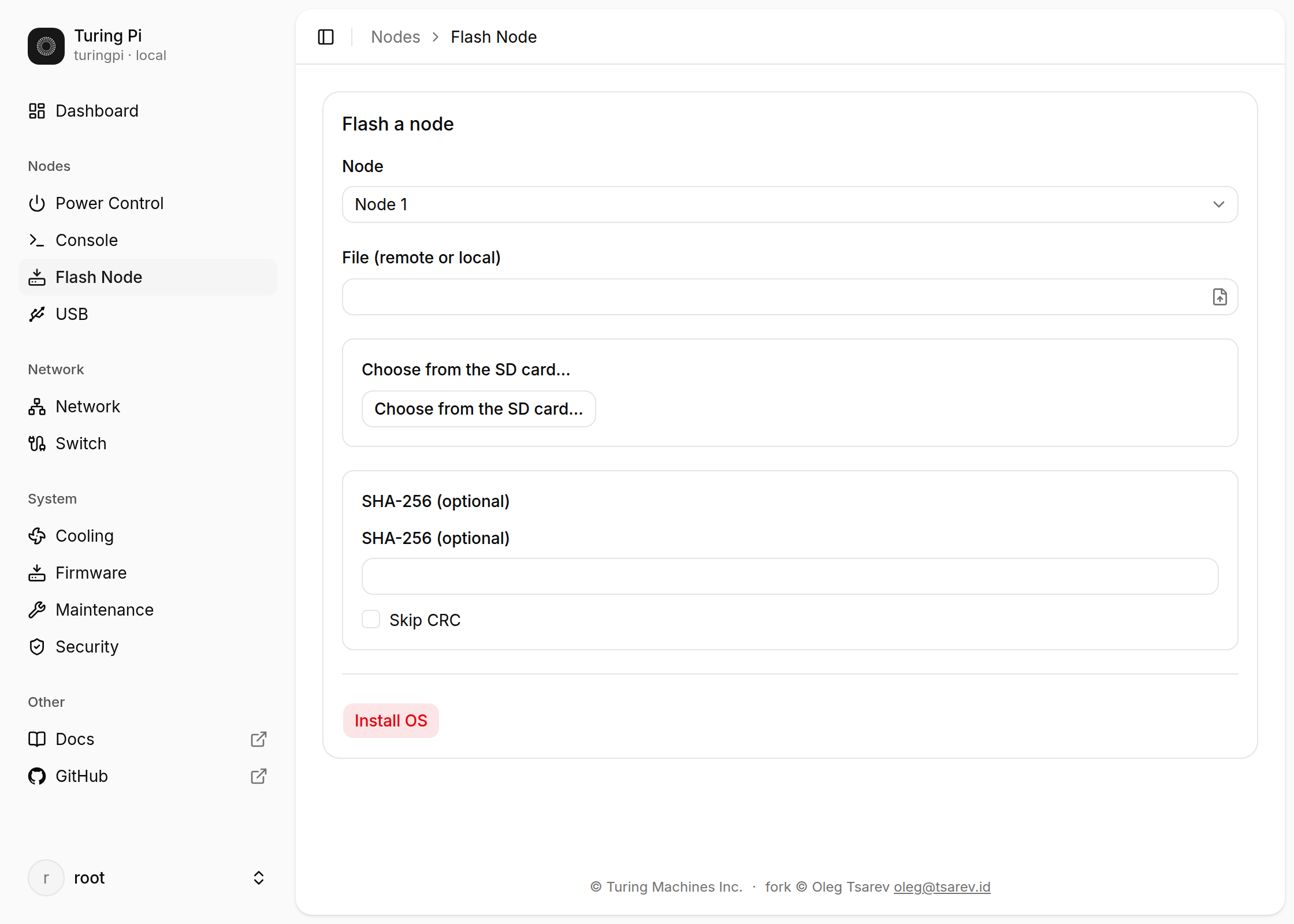Click the Turing Pi logo icon
The height and width of the screenshot is (924, 1294).
point(46,46)
